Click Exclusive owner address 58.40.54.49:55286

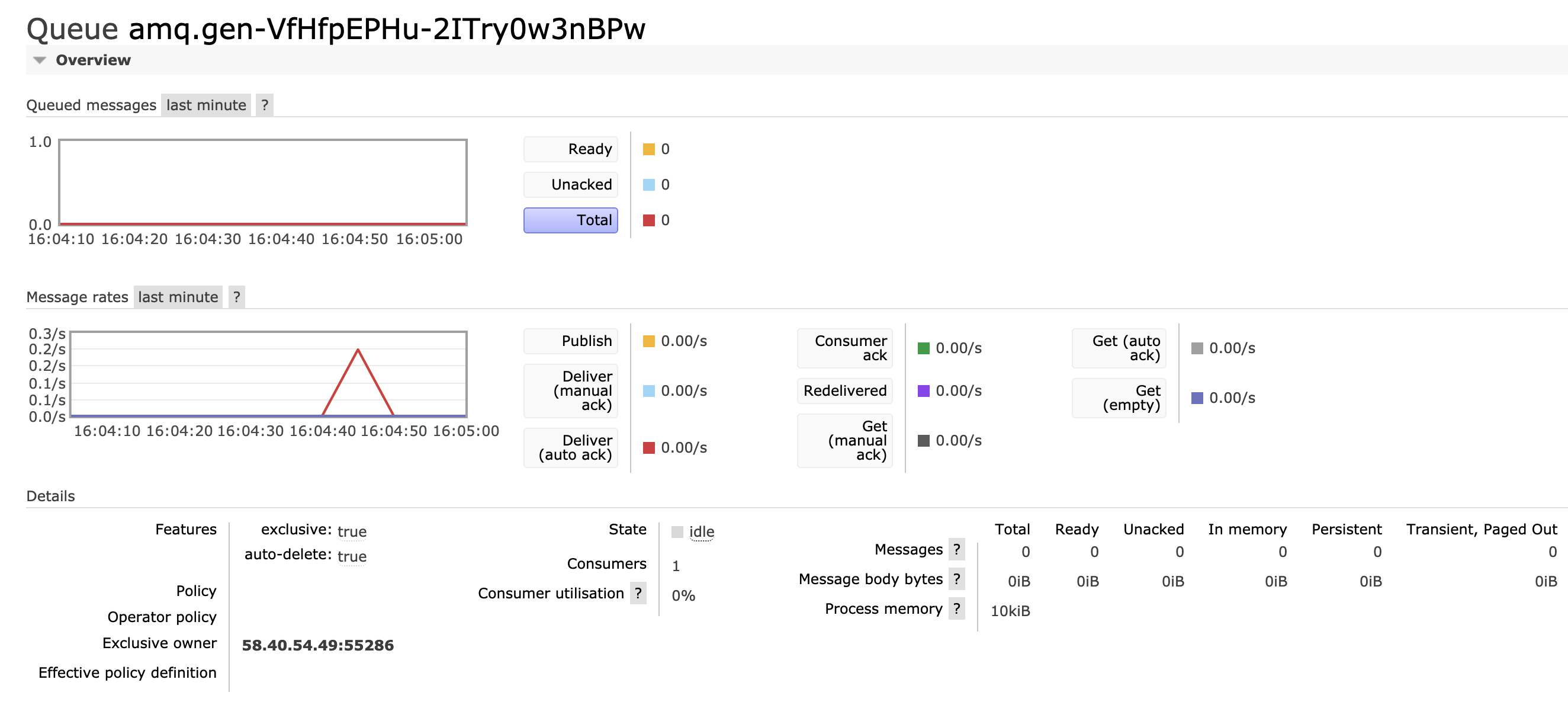pyautogui.click(x=318, y=645)
